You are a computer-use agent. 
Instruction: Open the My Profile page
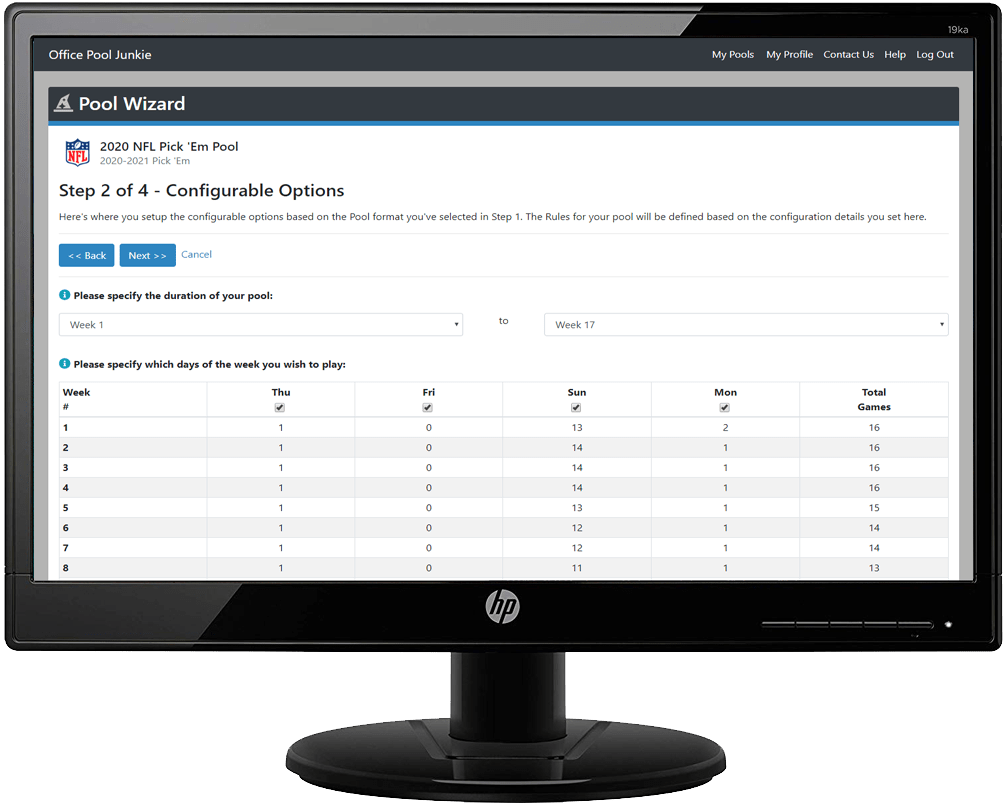789,54
